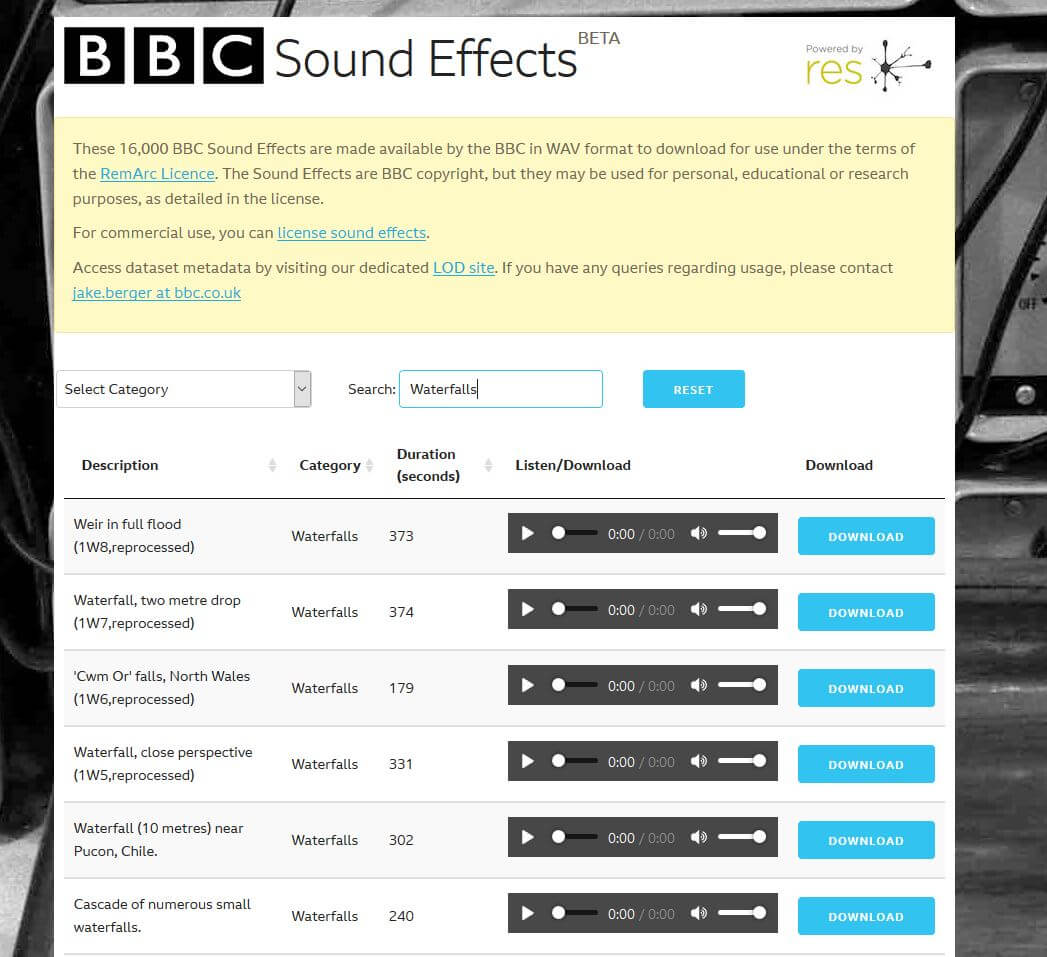
Task: Click the BBC logo blocks
Action: (x=164, y=55)
